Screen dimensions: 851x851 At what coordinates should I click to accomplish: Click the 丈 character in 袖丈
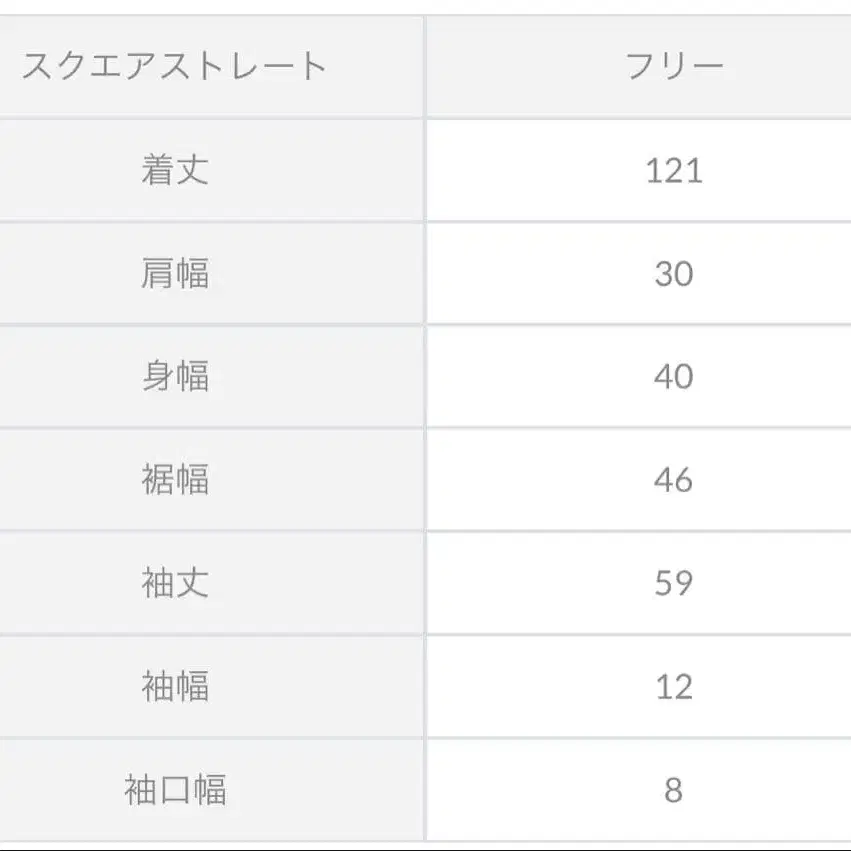(192, 583)
